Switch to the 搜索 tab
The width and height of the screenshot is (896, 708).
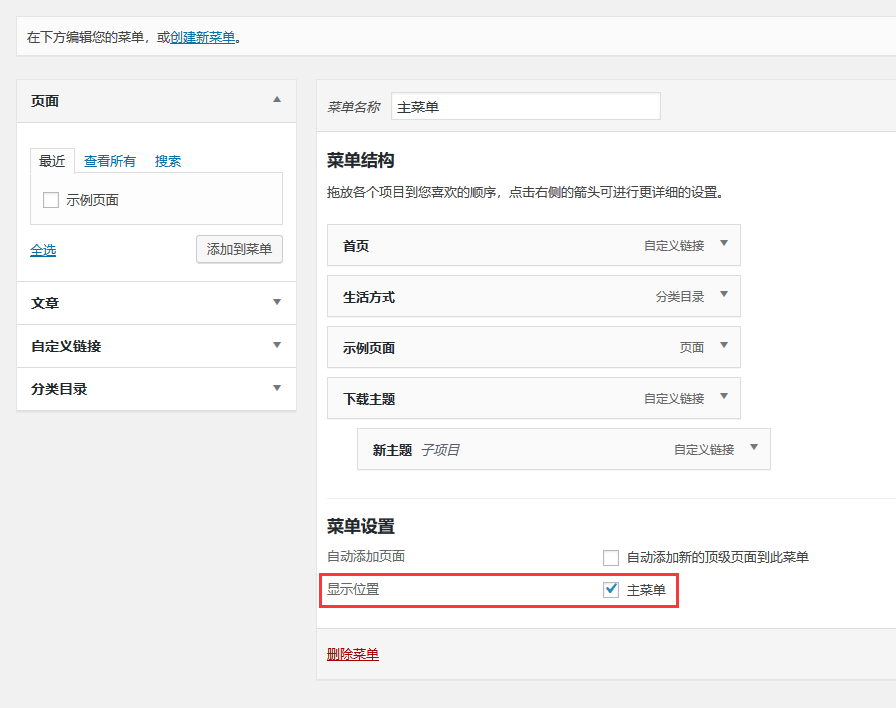point(168,161)
